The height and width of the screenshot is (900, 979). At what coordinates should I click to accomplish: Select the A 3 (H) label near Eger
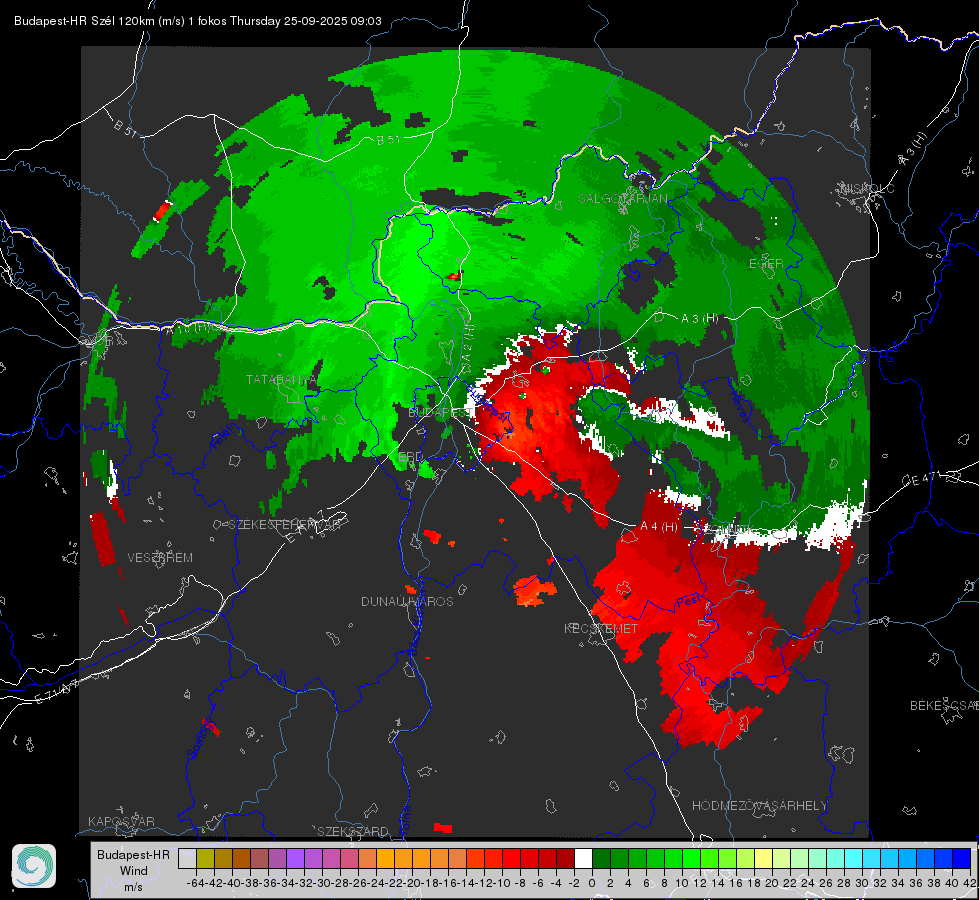point(699,318)
